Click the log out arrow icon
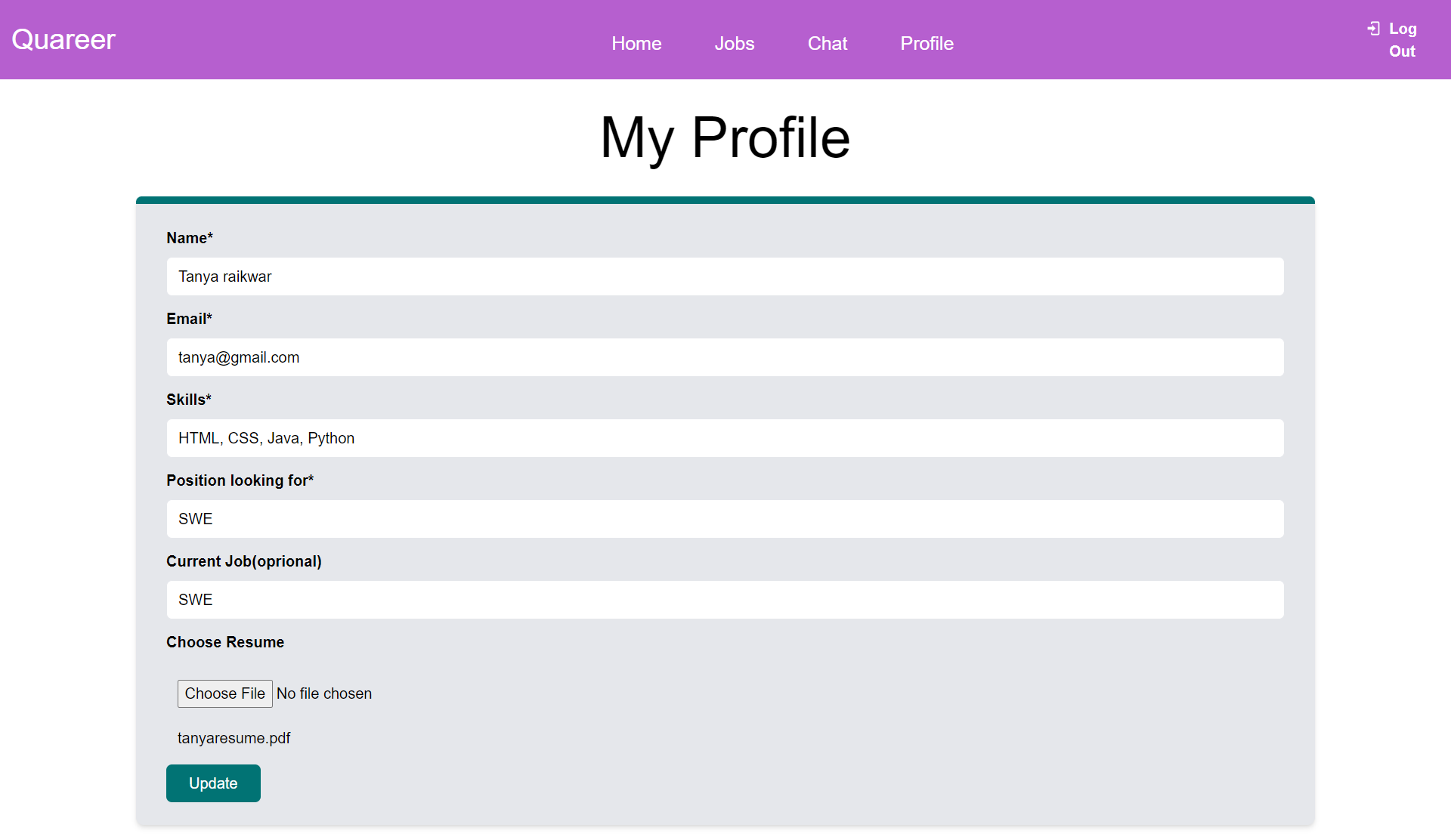Screen dimensions: 1451x840 [x=1373, y=29]
